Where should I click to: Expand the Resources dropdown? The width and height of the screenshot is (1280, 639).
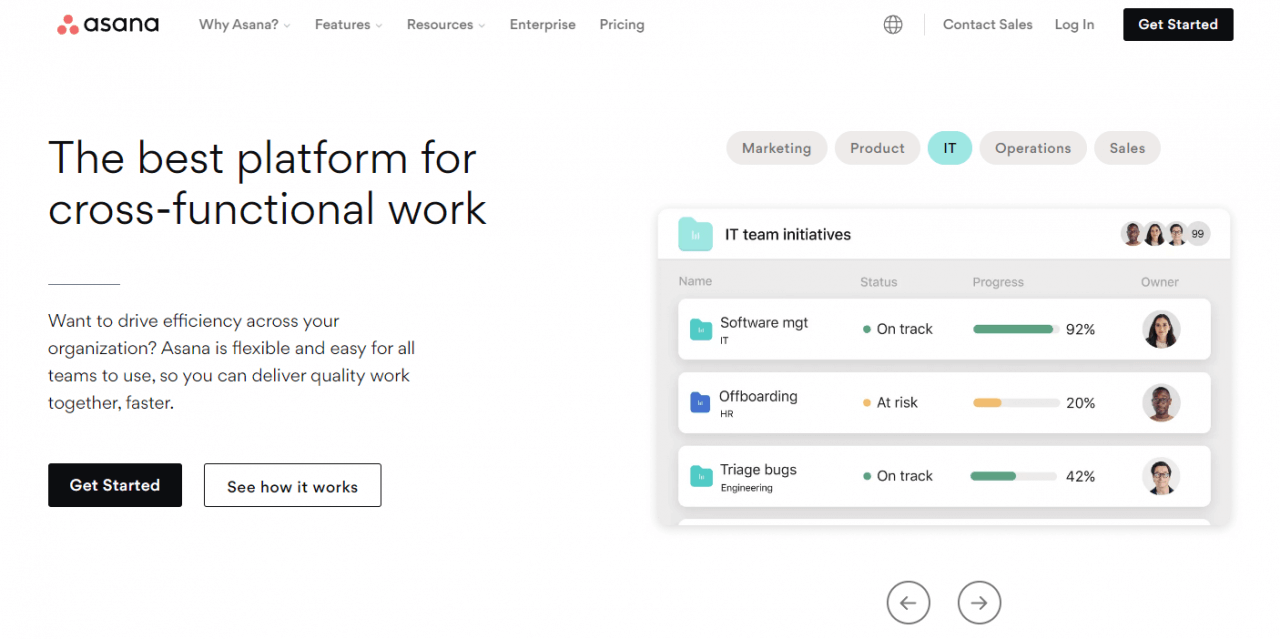[444, 24]
